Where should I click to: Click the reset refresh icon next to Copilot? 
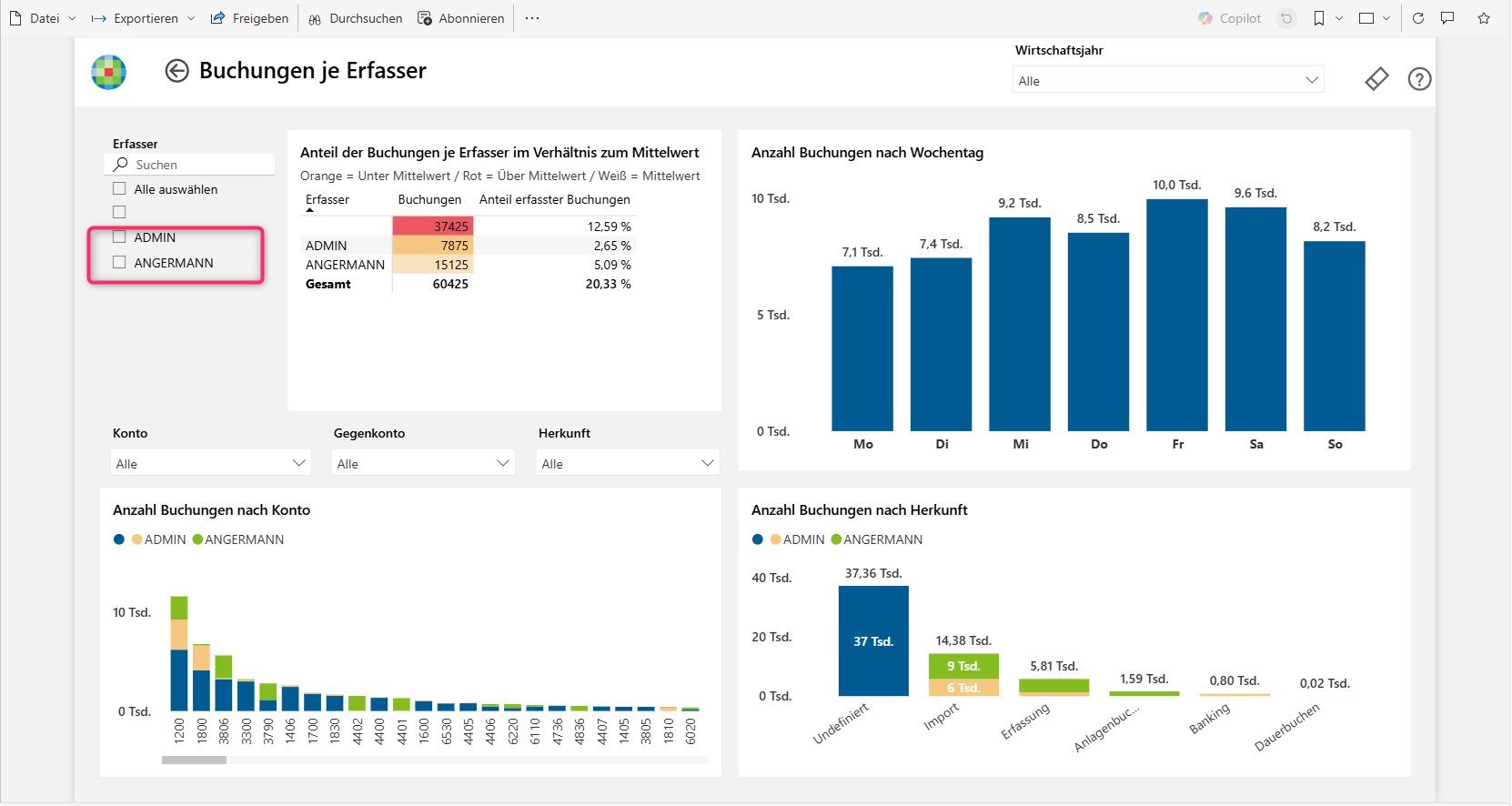[1286, 18]
